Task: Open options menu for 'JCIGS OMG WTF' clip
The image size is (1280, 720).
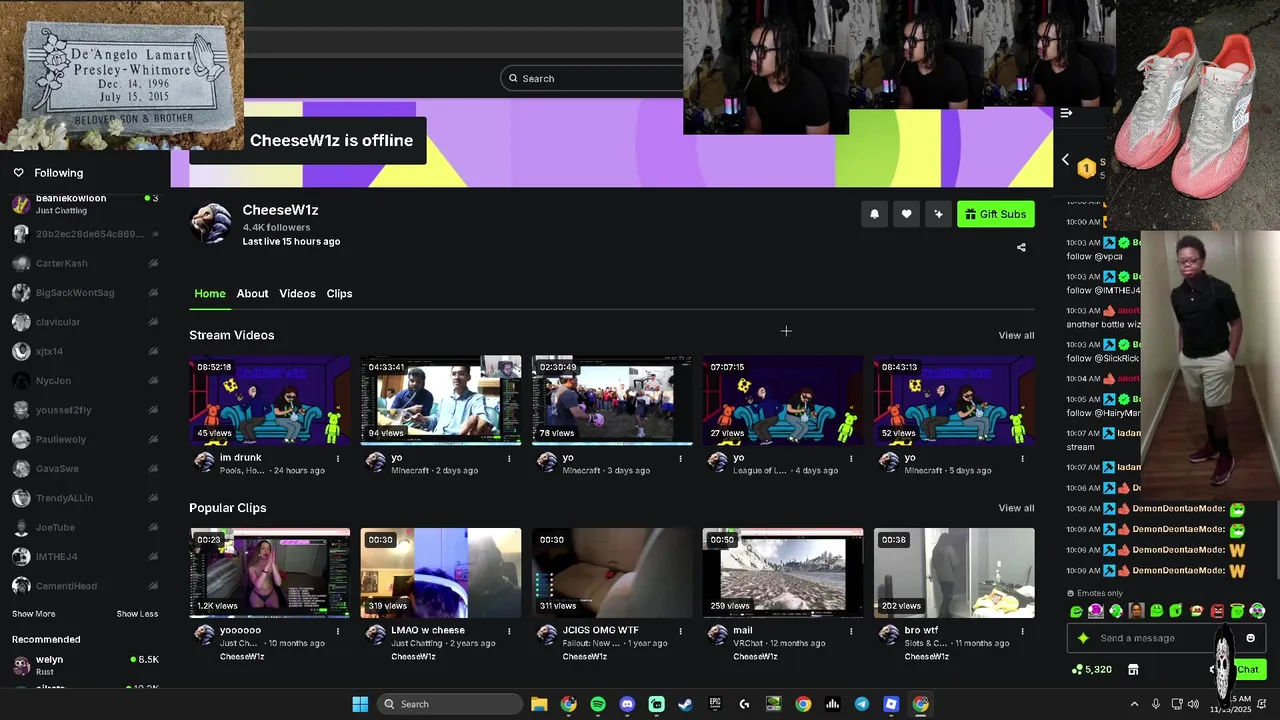Action: (x=680, y=632)
